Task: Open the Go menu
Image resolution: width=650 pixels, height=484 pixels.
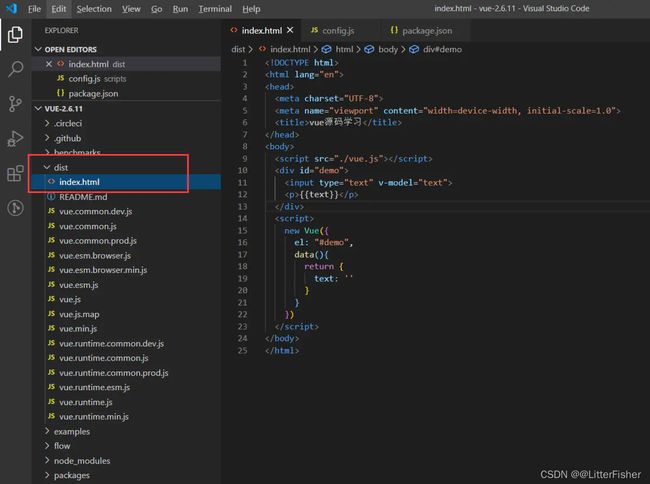Action: pyautogui.click(x=156, y=9)
